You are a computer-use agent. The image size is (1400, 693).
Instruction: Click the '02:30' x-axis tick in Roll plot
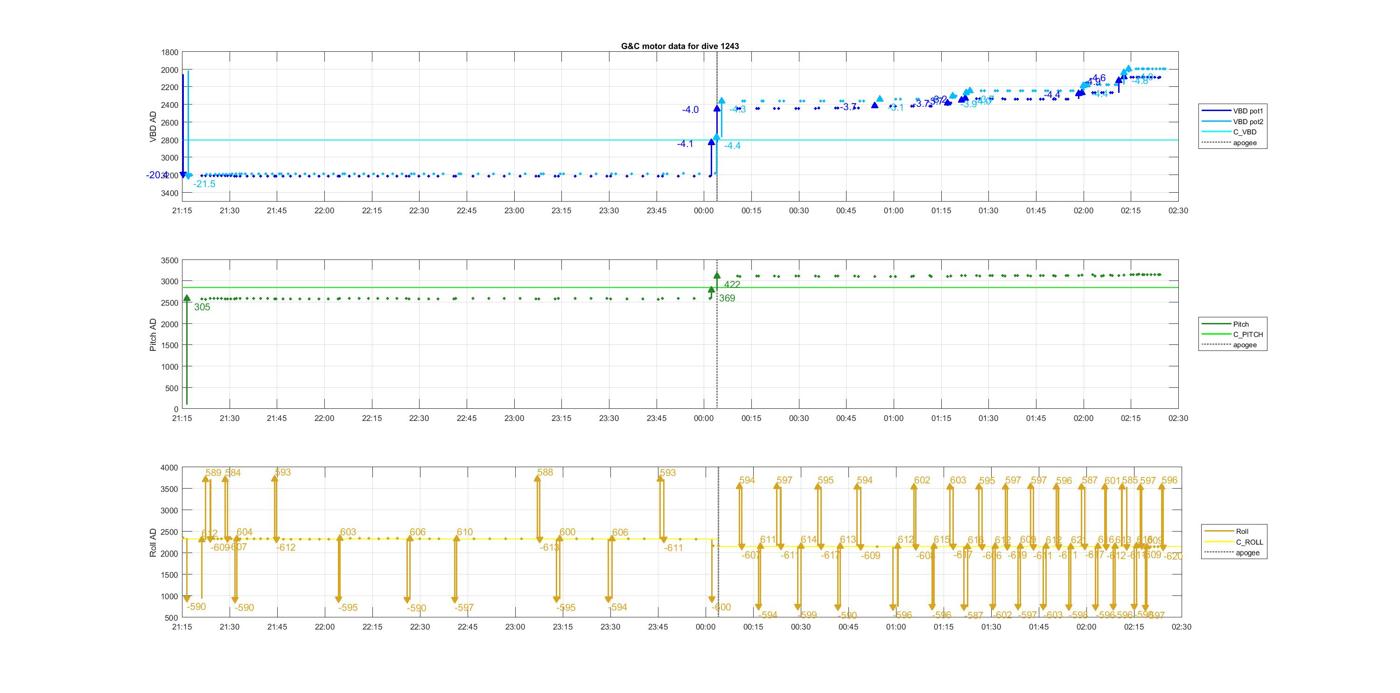1181,628
